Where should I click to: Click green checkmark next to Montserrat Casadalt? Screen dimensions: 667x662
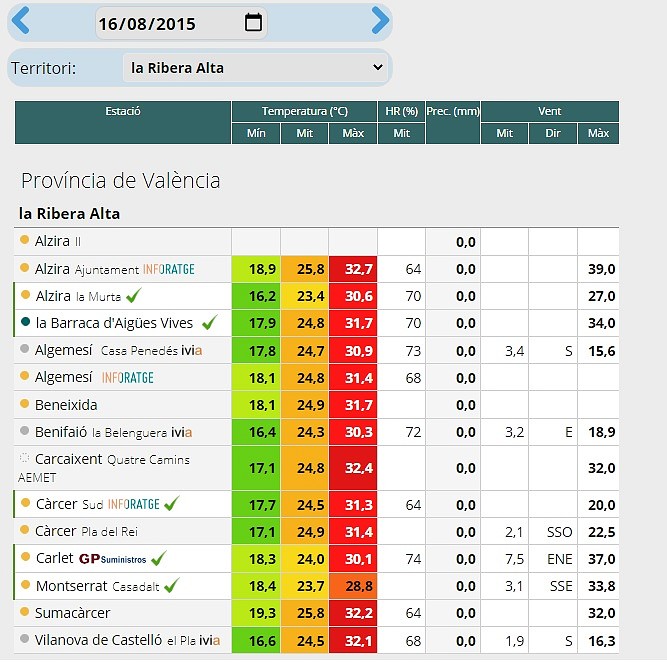tap(172, 585)
